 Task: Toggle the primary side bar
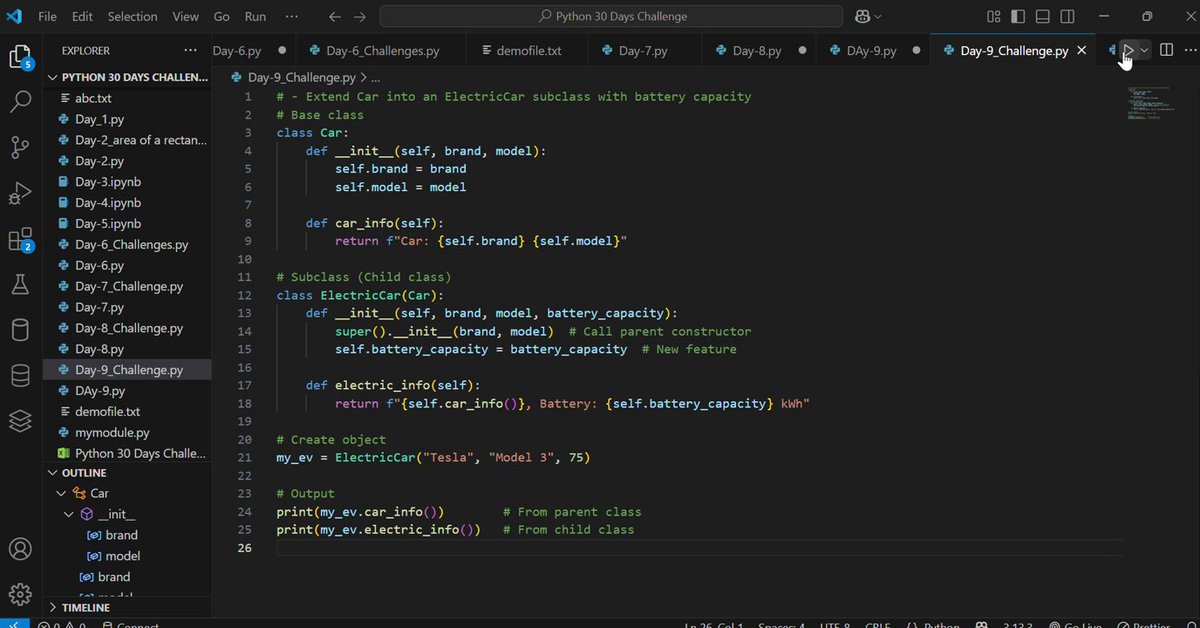click(1018, 17)
